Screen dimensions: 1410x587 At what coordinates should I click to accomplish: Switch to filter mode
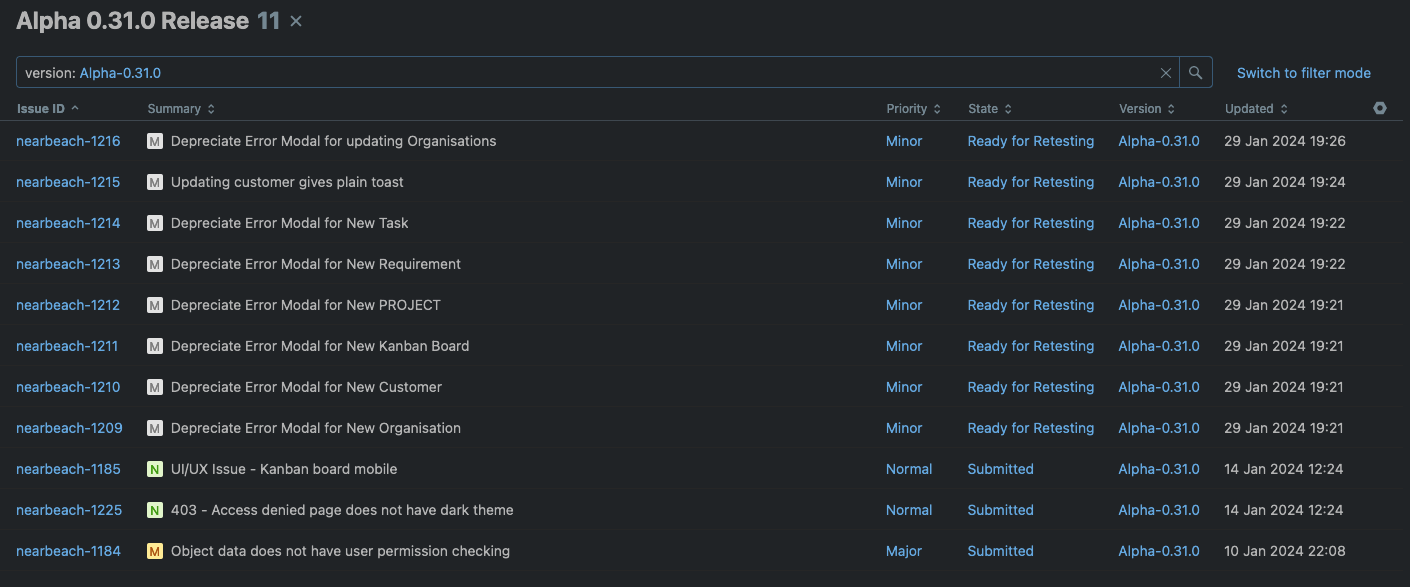pos(1303,73)
